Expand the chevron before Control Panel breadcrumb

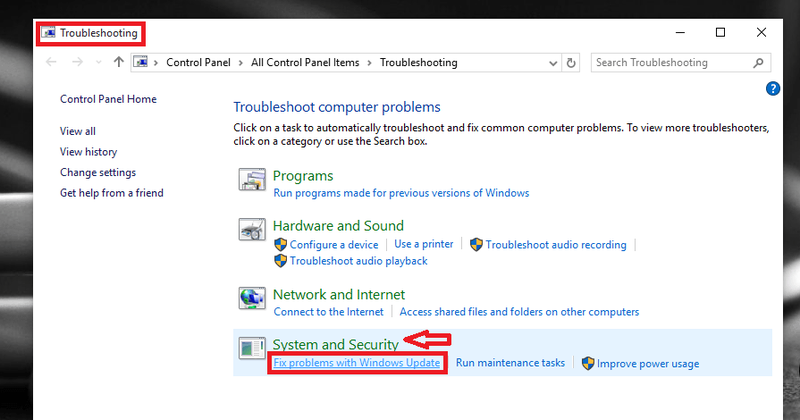point(156,63)
